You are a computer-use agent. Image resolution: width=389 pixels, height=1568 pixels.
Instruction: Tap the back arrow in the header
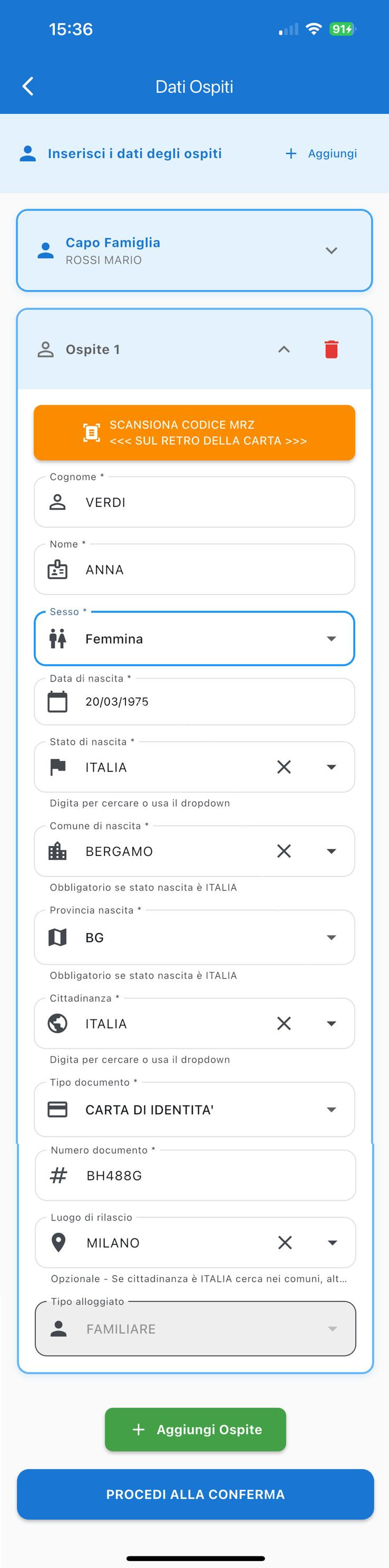coord(27,86)
